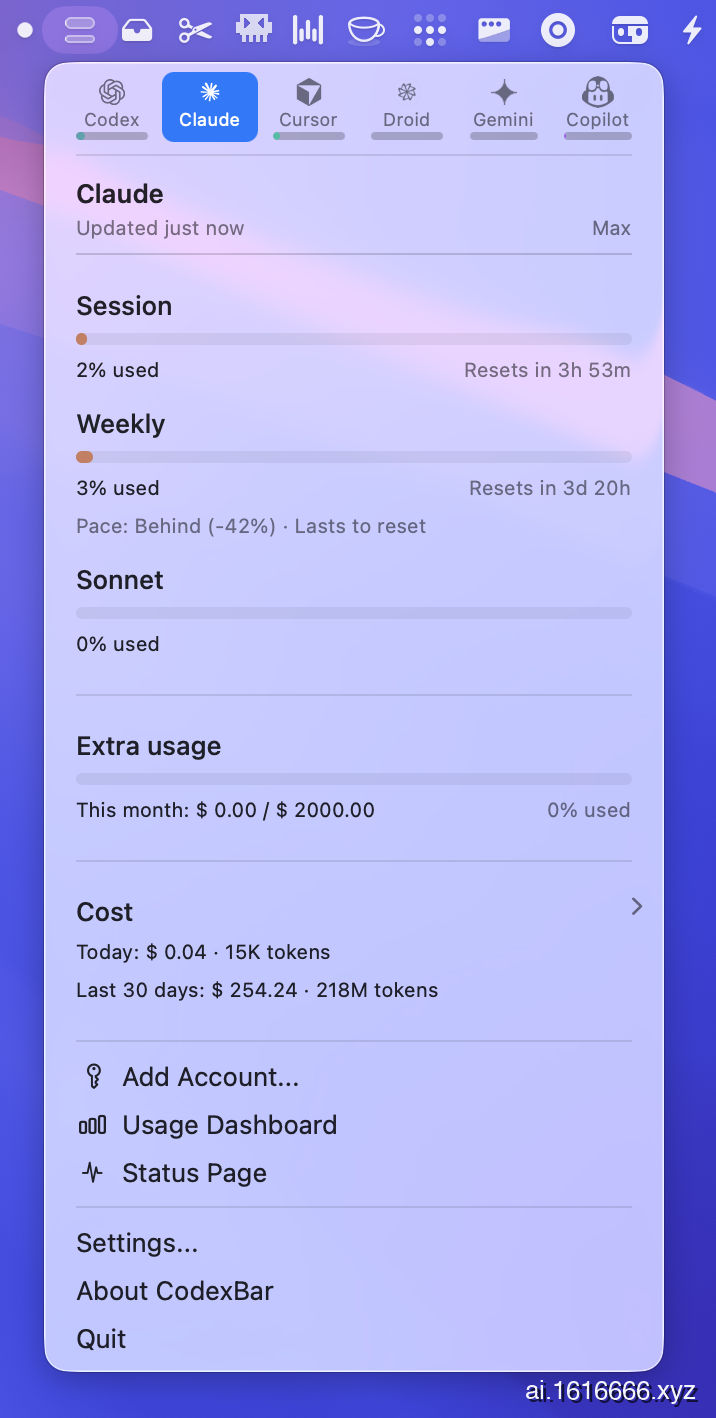Open the CodexBar menu bar icon

point(79,30)
